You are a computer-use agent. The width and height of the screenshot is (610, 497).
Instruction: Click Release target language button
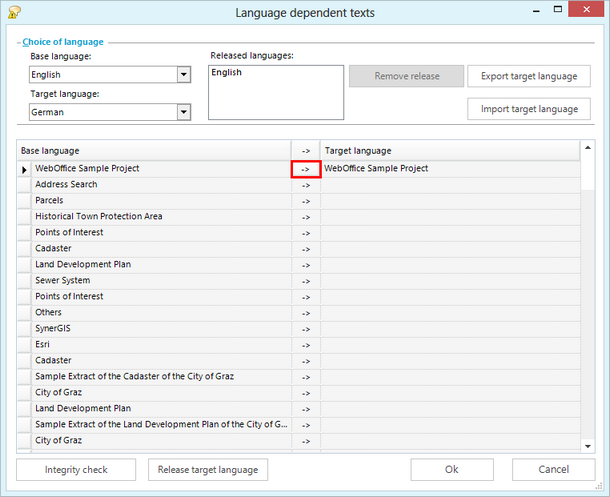point(208,469)
